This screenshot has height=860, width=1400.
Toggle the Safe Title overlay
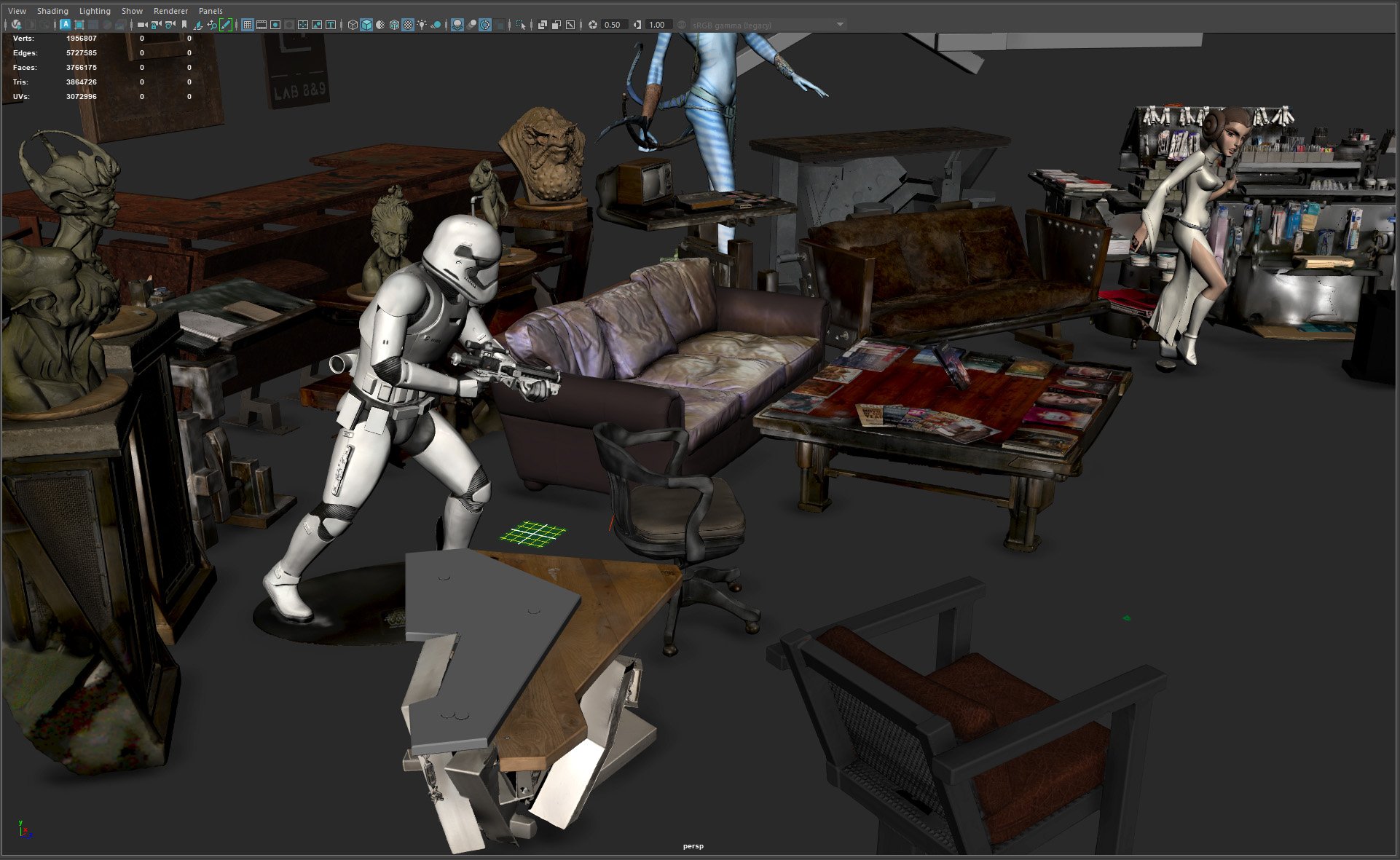[331, 25]
